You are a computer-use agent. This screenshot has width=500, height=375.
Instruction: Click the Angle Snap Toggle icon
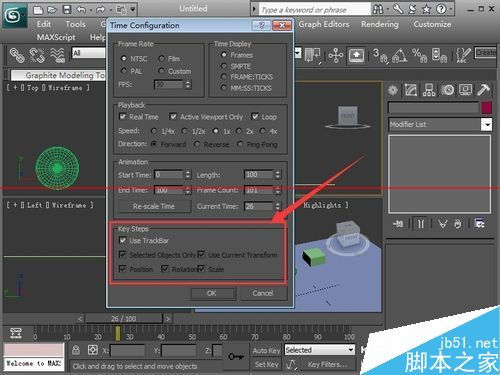[x=400, y=55]
